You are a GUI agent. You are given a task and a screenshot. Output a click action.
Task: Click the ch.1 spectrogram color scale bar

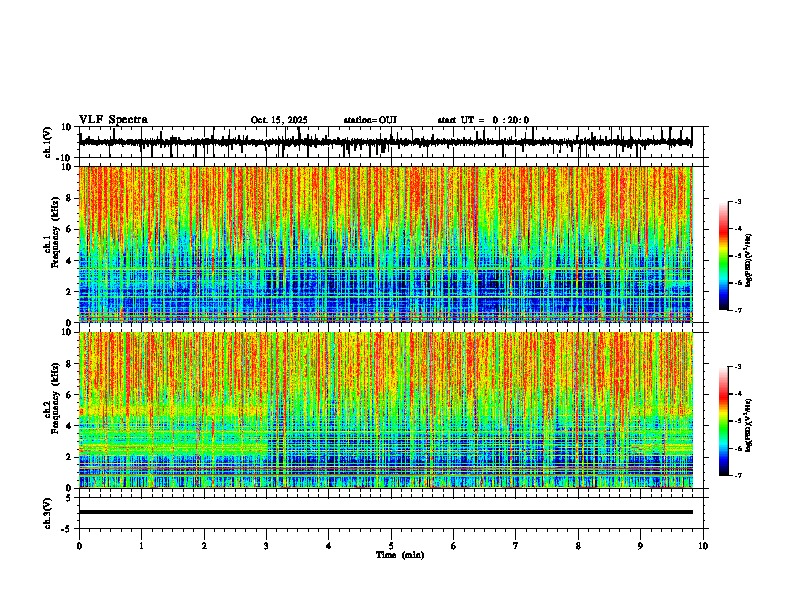[723, 256]
